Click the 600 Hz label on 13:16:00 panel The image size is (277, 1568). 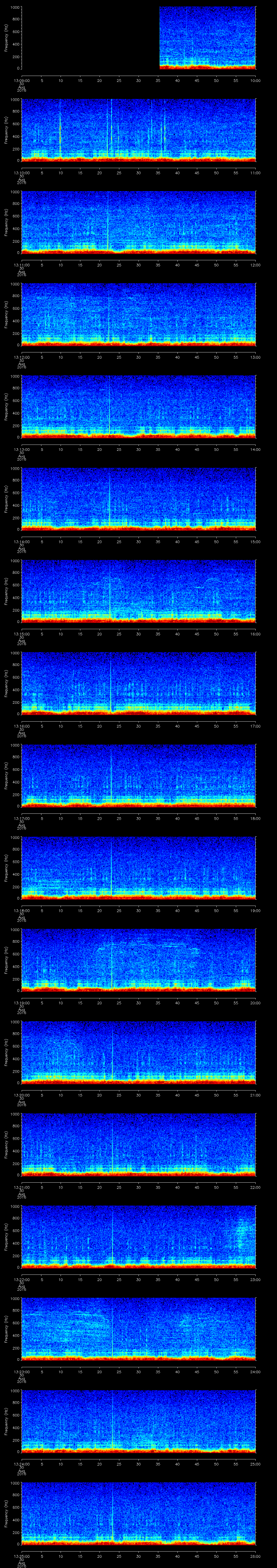14,678
